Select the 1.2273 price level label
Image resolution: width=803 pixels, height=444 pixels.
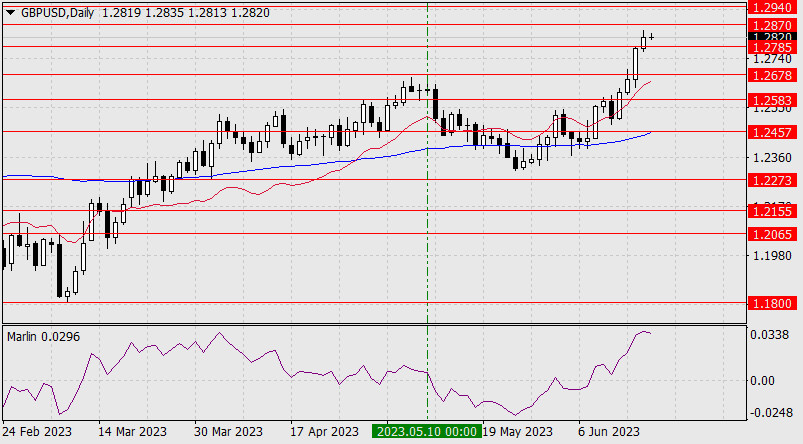(772, 181)
